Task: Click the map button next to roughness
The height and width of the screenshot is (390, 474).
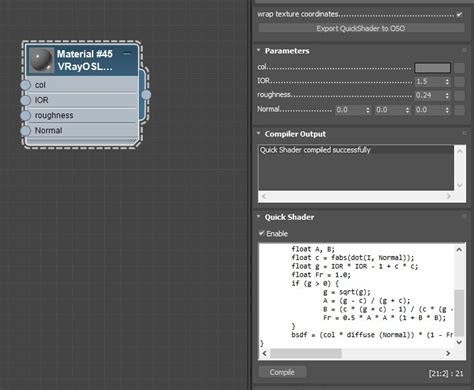Action: click(459, 96)
